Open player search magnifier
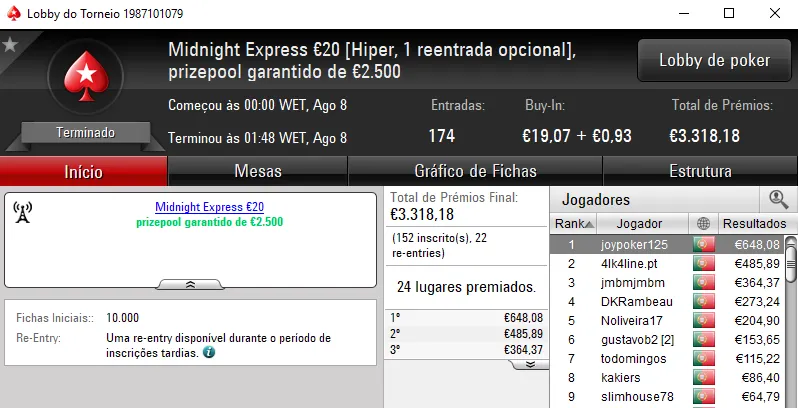Viewport: 798px width, 408px height. [777, 199]
